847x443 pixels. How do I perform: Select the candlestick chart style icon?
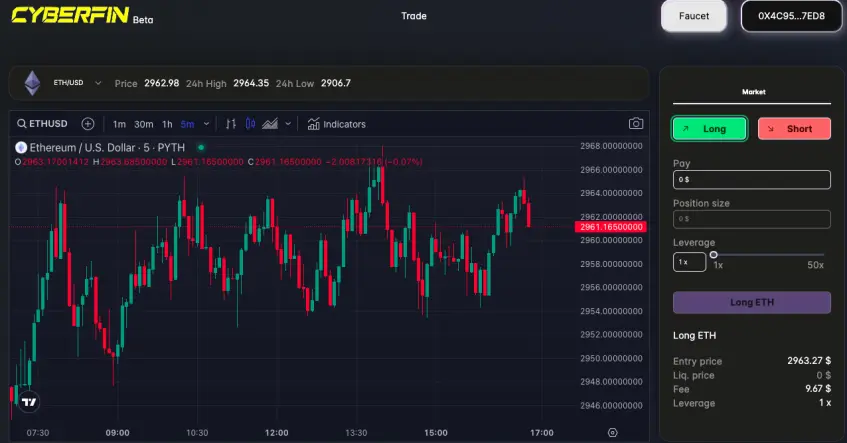(250, 124)
